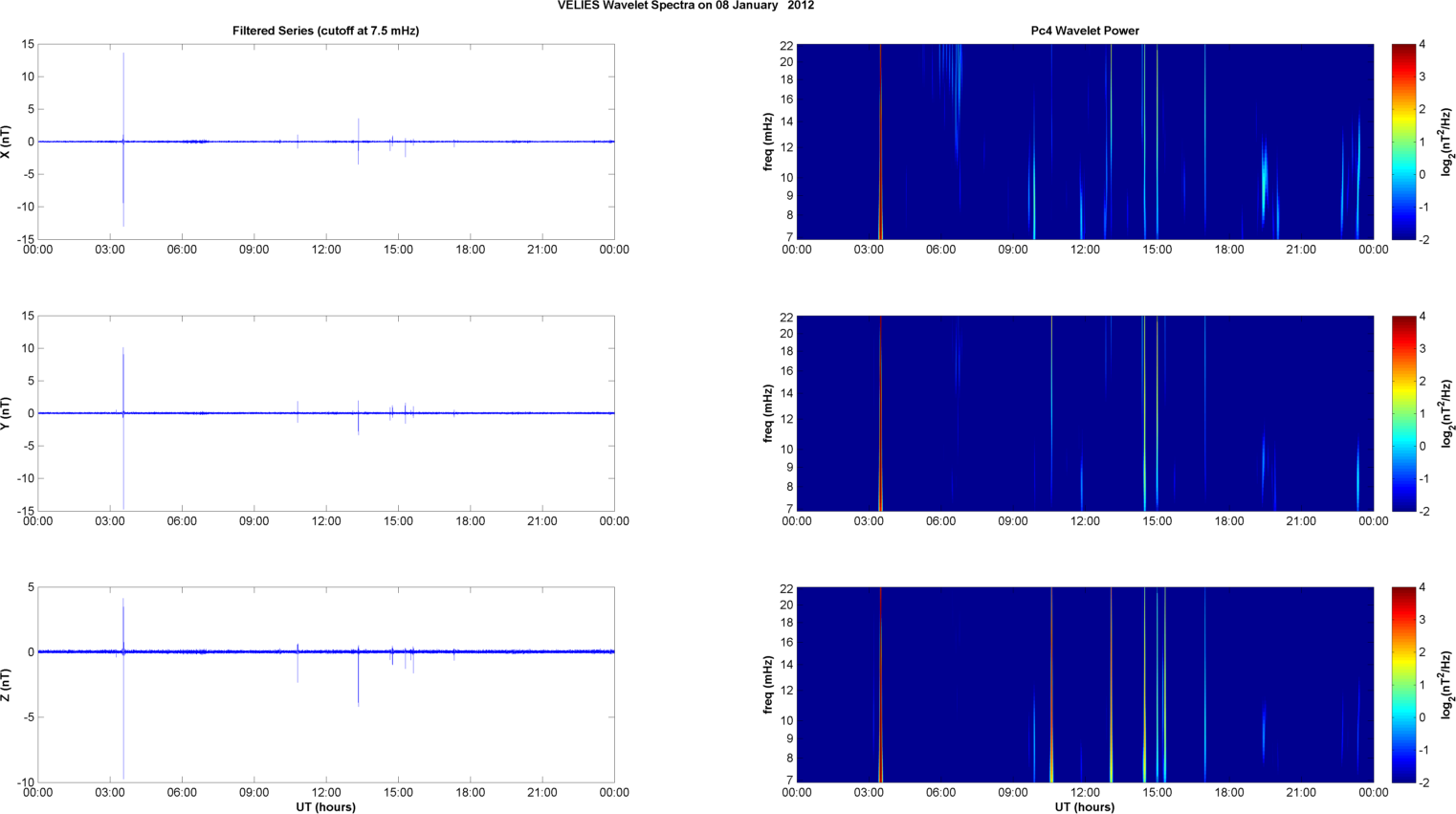Click the large 03:30 spike in X series
The width and height of the screenshot is (1456, 814).
[x=123, y=96]
